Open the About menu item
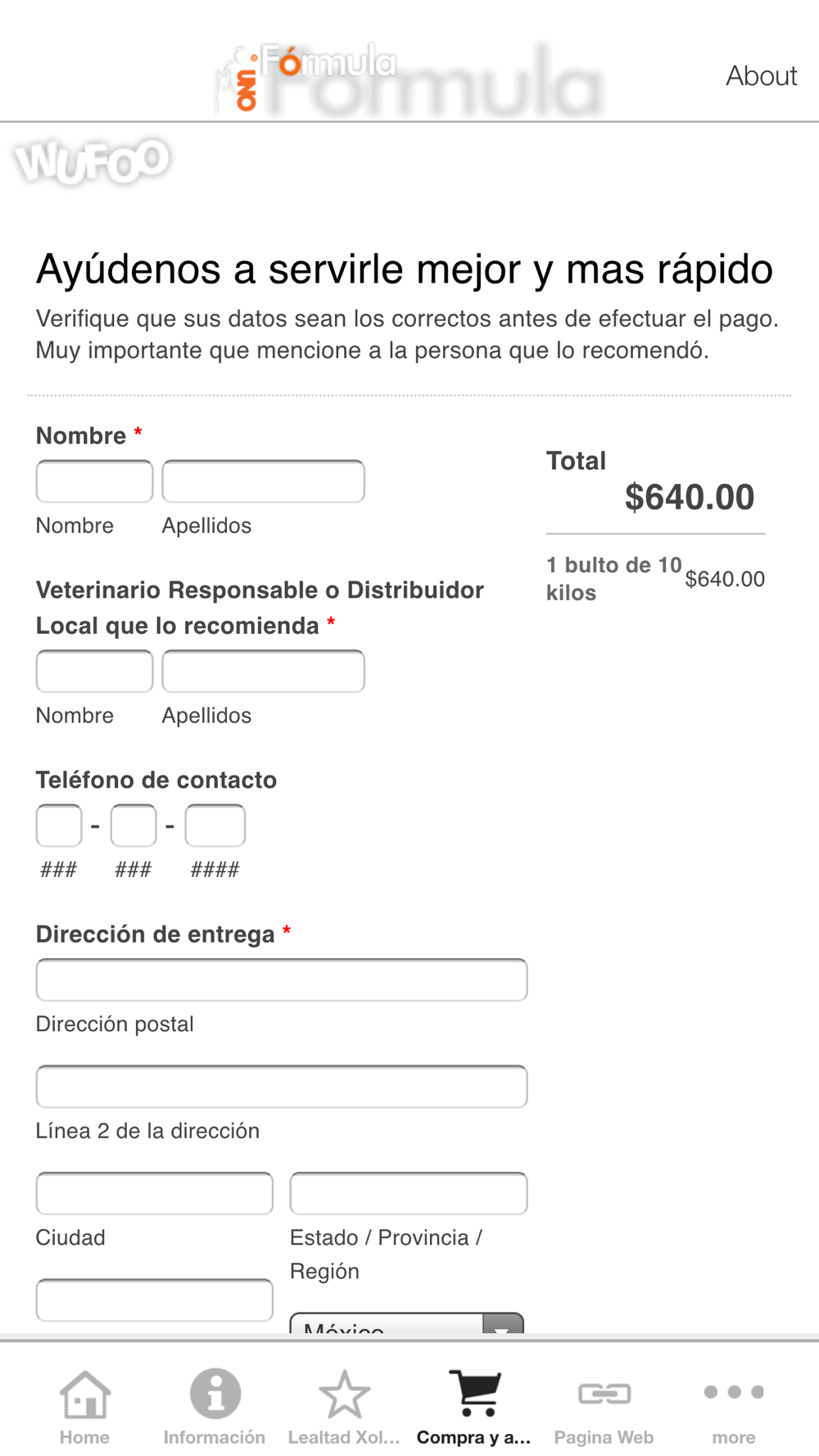 [x=761, y=75]
